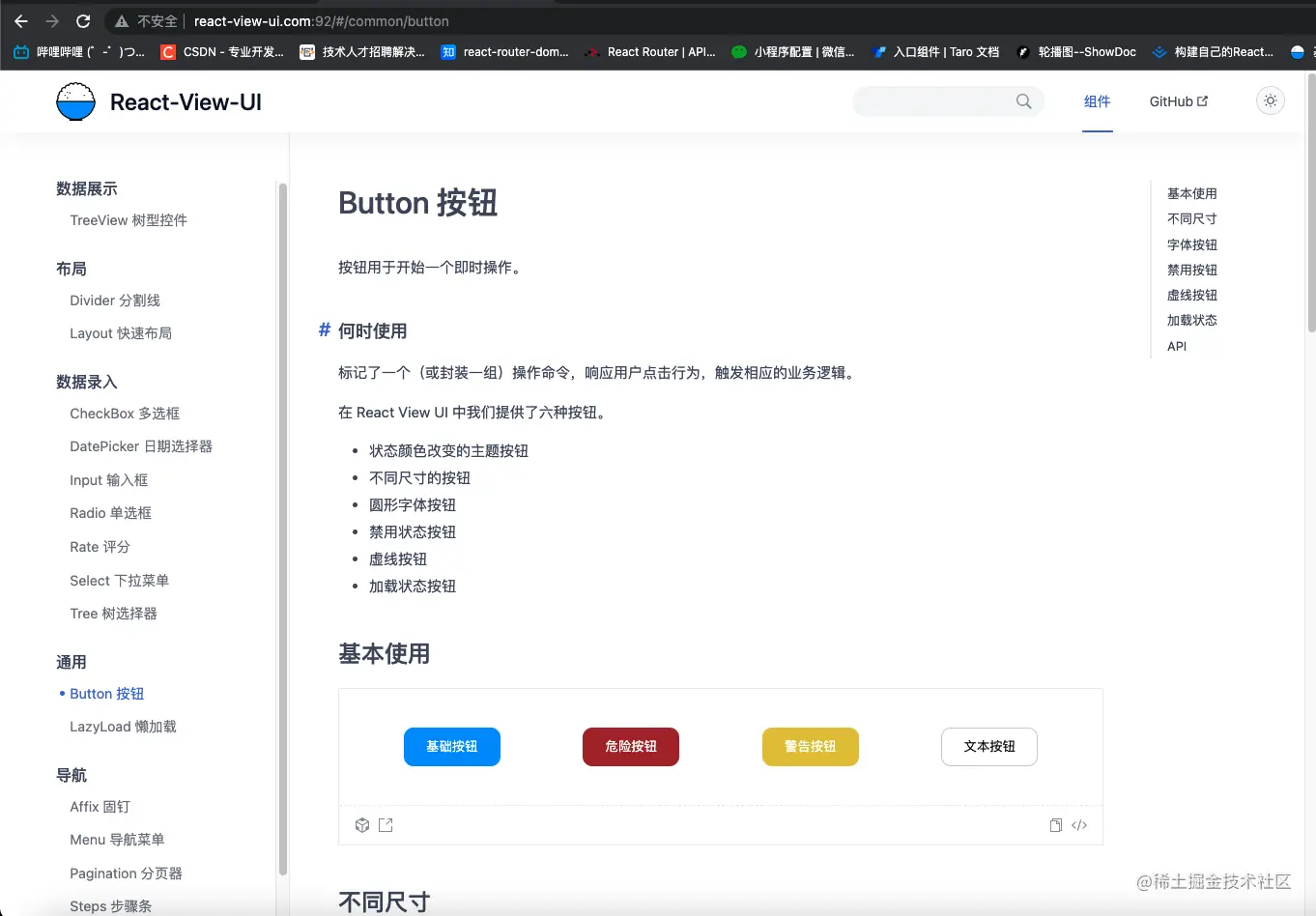This screenshot has width=1316, height=916.
Task: Click the React-View-UI site title
Action: [x=186, y=102]
